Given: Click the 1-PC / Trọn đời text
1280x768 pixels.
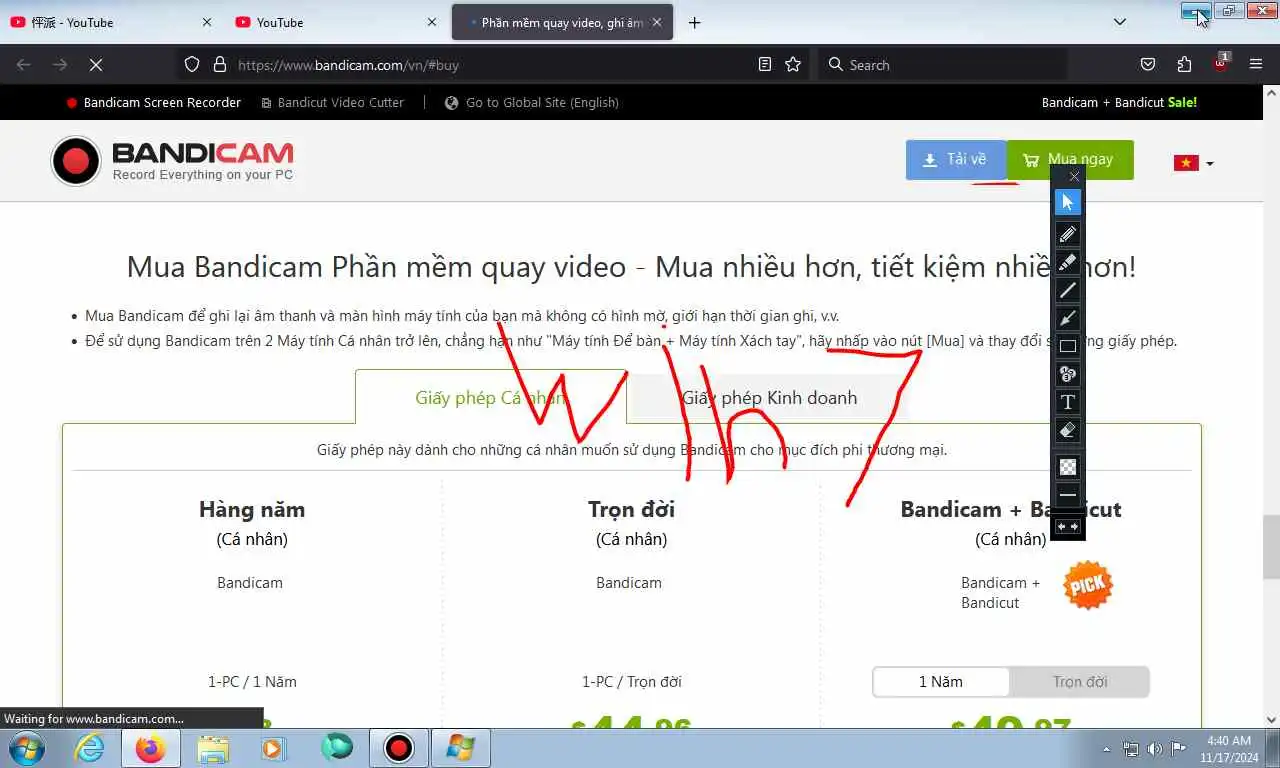Looking at the screenshot, I should click(x=631, y=682).
